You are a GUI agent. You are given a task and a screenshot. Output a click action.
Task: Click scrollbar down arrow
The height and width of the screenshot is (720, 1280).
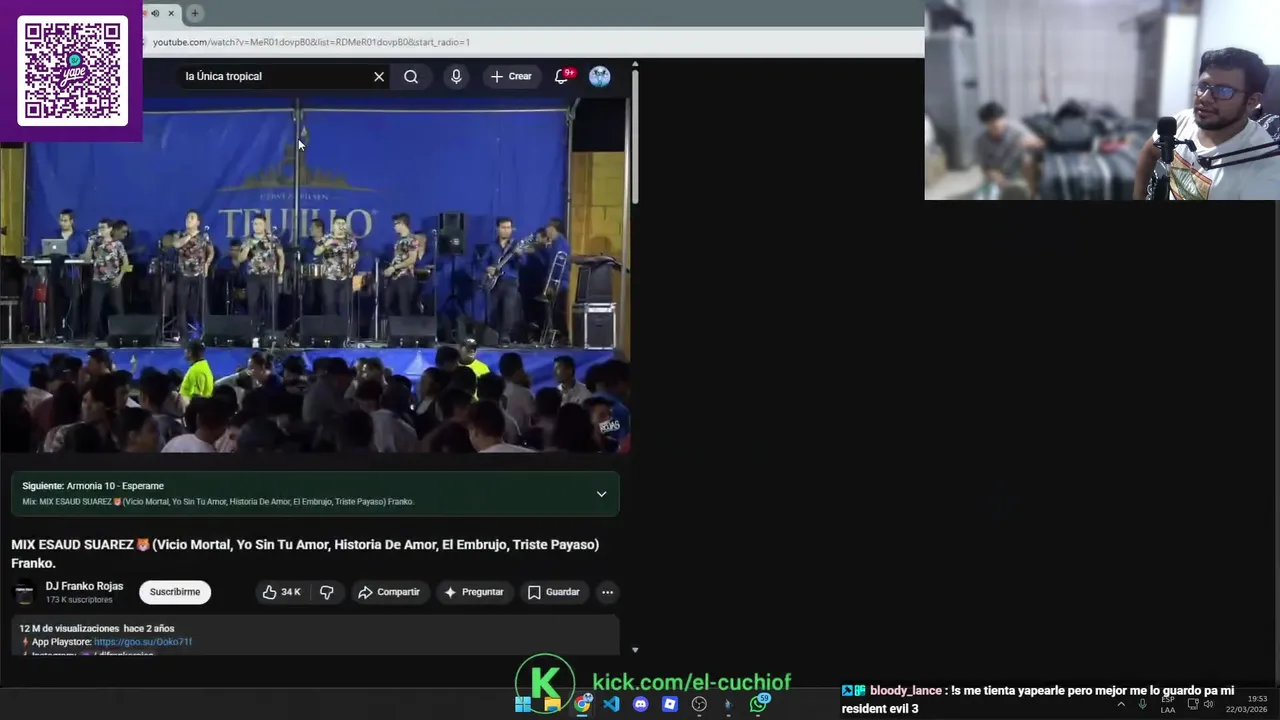[635, 650]
